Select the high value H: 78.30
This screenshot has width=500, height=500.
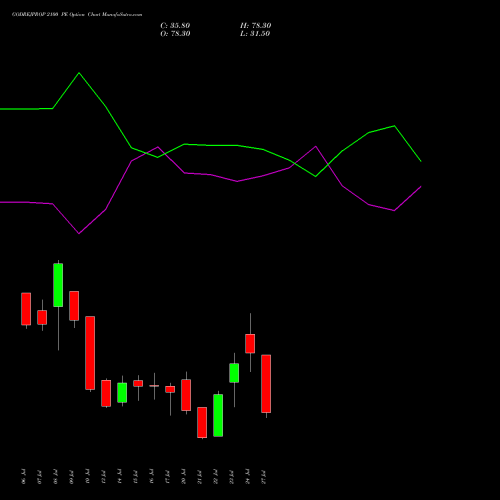click(256, 26)
